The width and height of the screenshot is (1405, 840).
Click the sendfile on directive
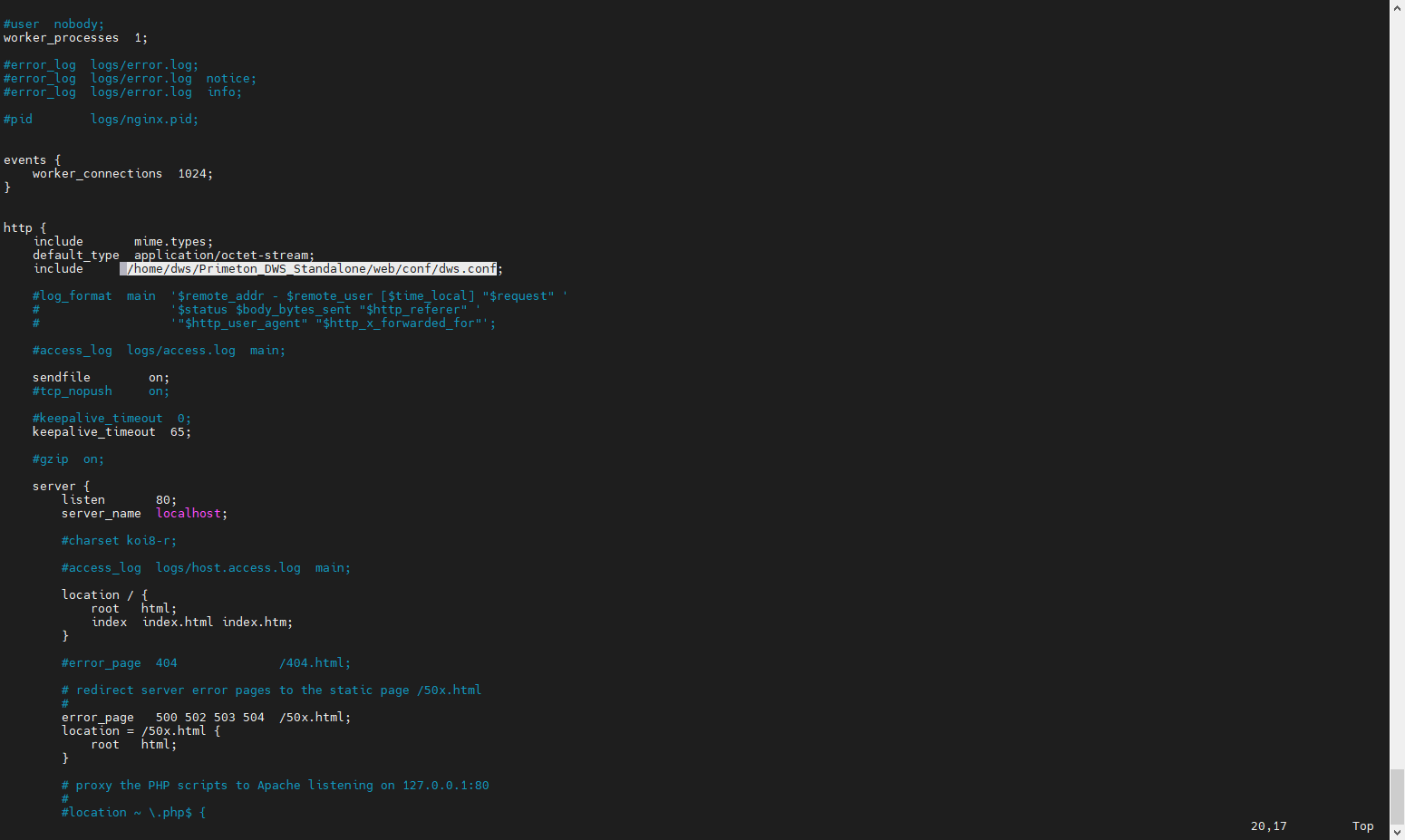click(100, 377)
